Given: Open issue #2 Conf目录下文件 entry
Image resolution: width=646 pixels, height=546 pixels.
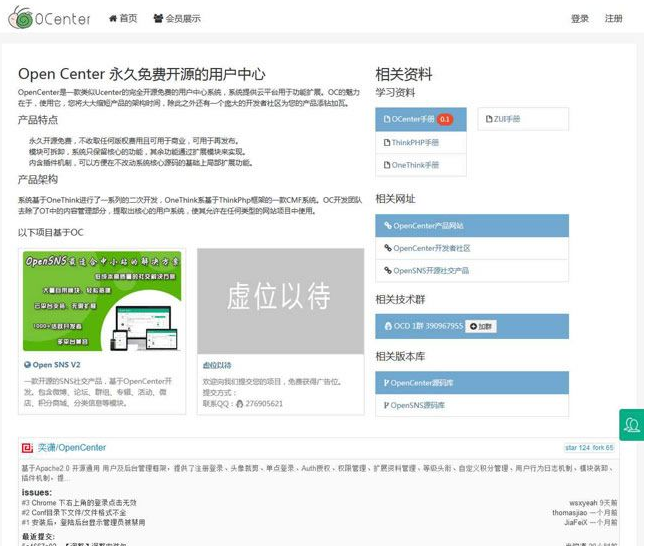Looking at the screenshot, I should click(74, 513).
